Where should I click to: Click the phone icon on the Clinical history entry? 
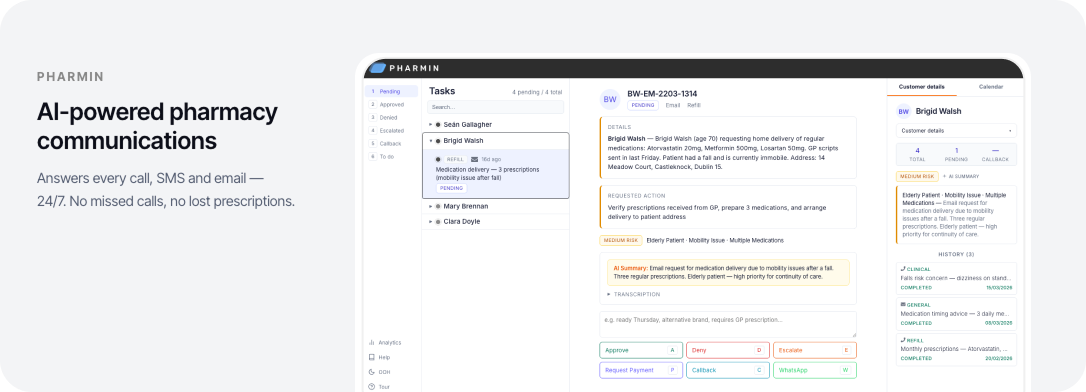click(902, 269)
